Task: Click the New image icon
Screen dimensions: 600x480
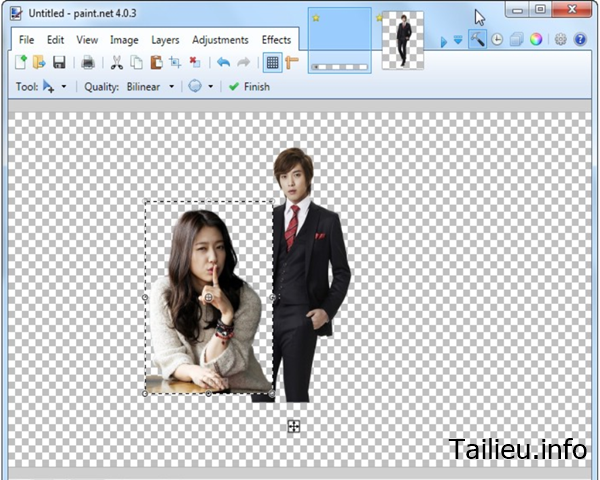Action: click(x=21, y=62)
